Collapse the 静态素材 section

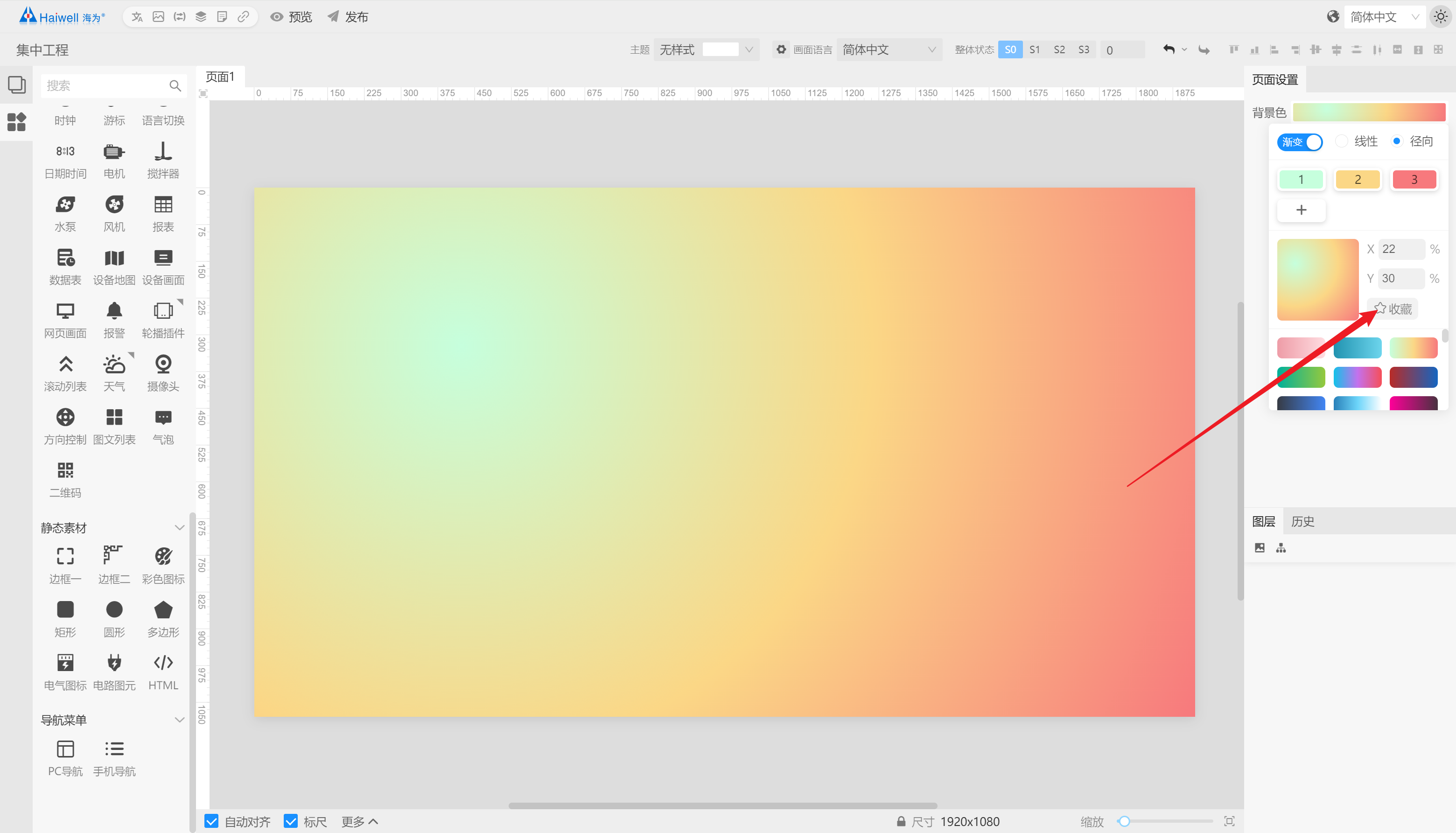point(179,527)
